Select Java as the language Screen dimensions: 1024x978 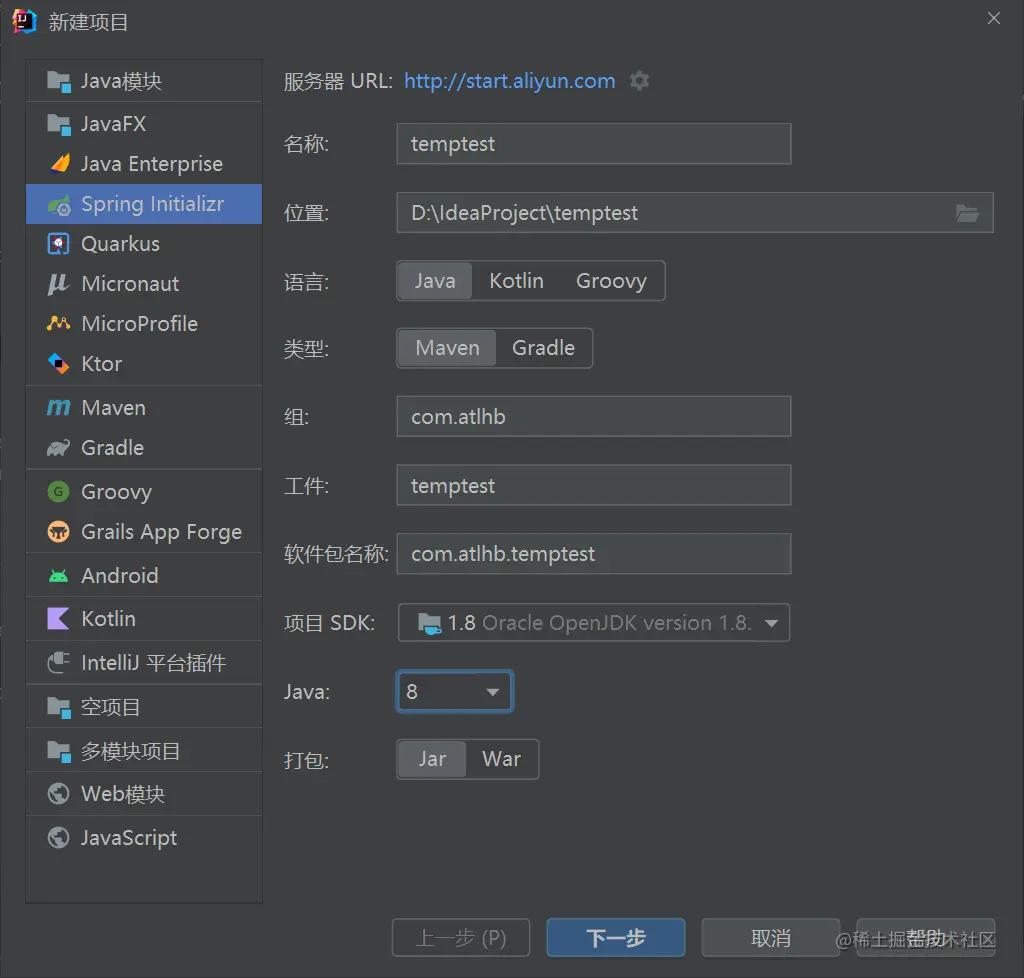pos(435,281)
